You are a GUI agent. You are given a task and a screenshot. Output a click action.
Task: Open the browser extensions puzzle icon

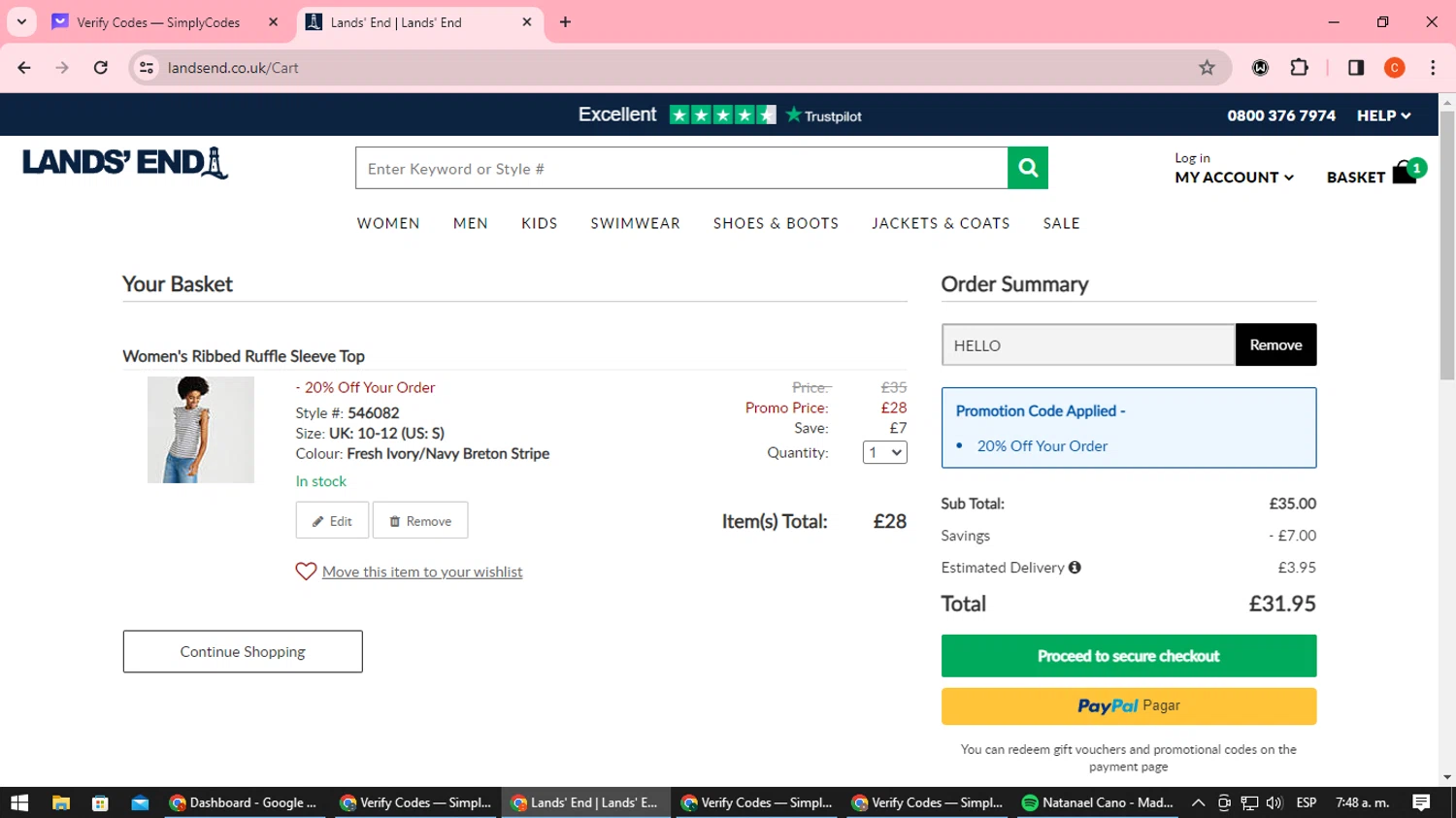1299,67
